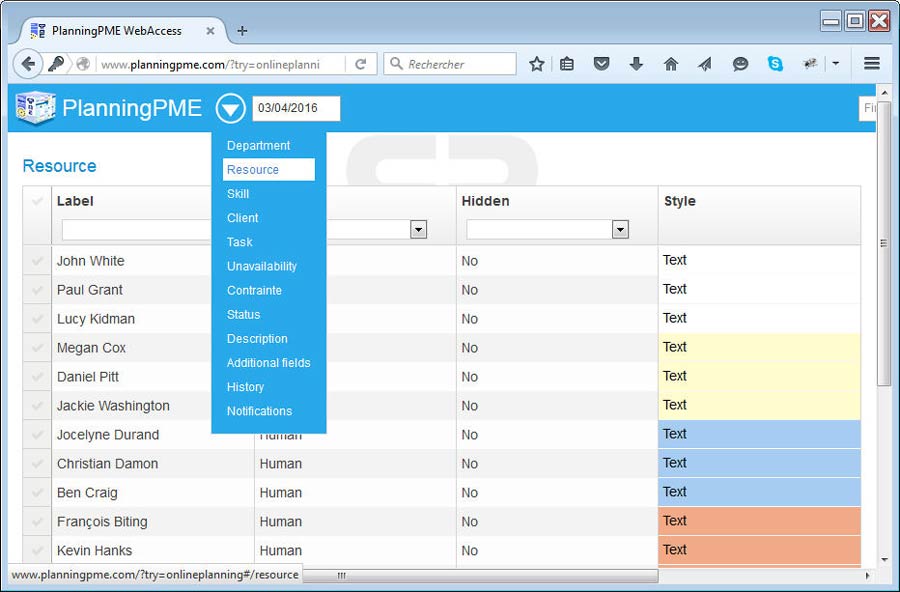Click the search magnifier icon in Rechercher box

pos(396,64)
